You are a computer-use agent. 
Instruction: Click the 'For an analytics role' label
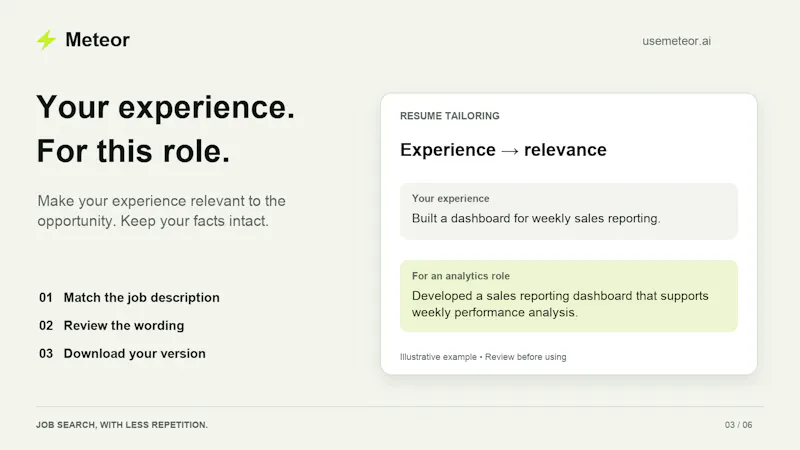click(x=461, y=276)
